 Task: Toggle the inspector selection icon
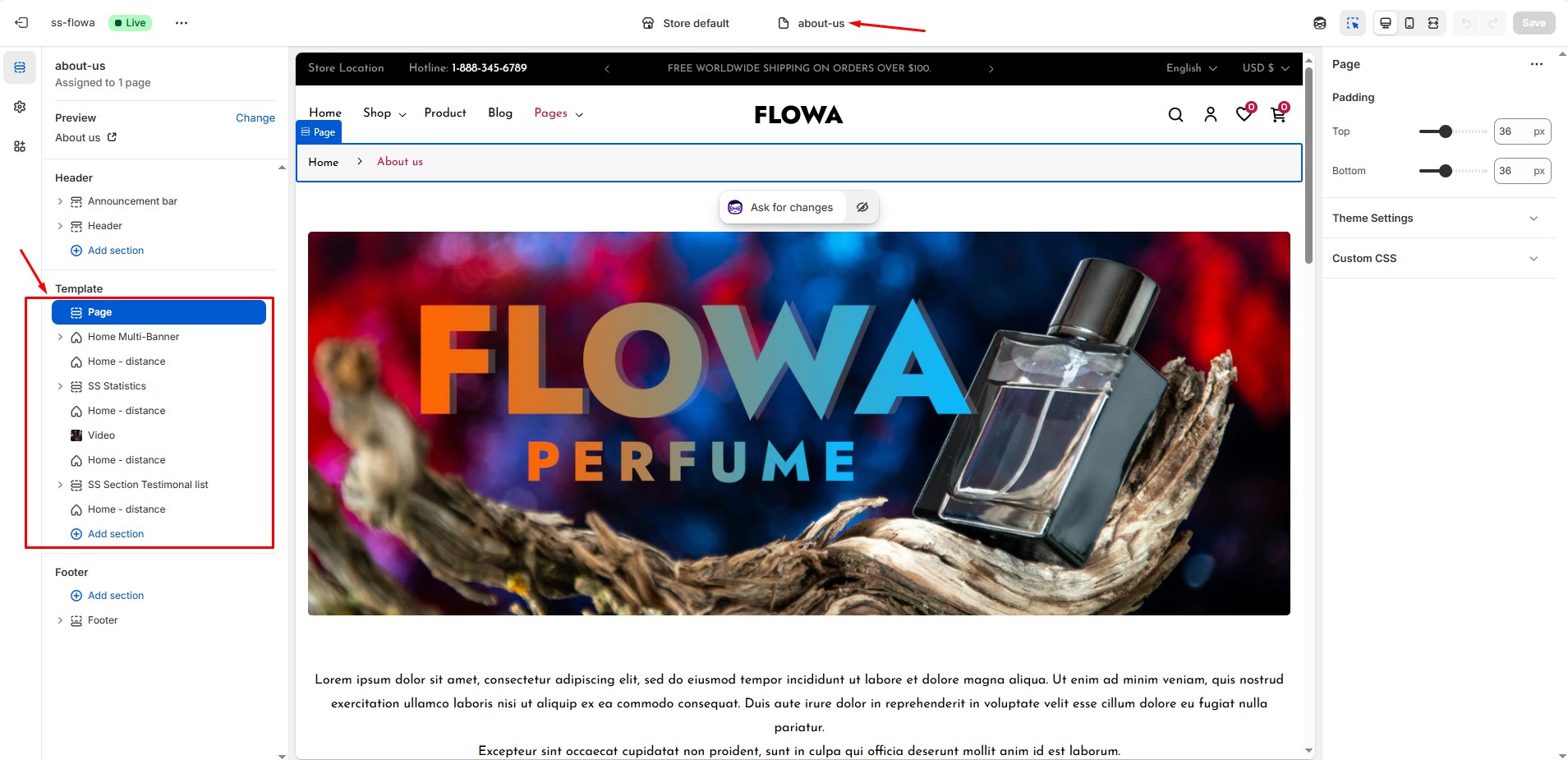click(1353, 23)
